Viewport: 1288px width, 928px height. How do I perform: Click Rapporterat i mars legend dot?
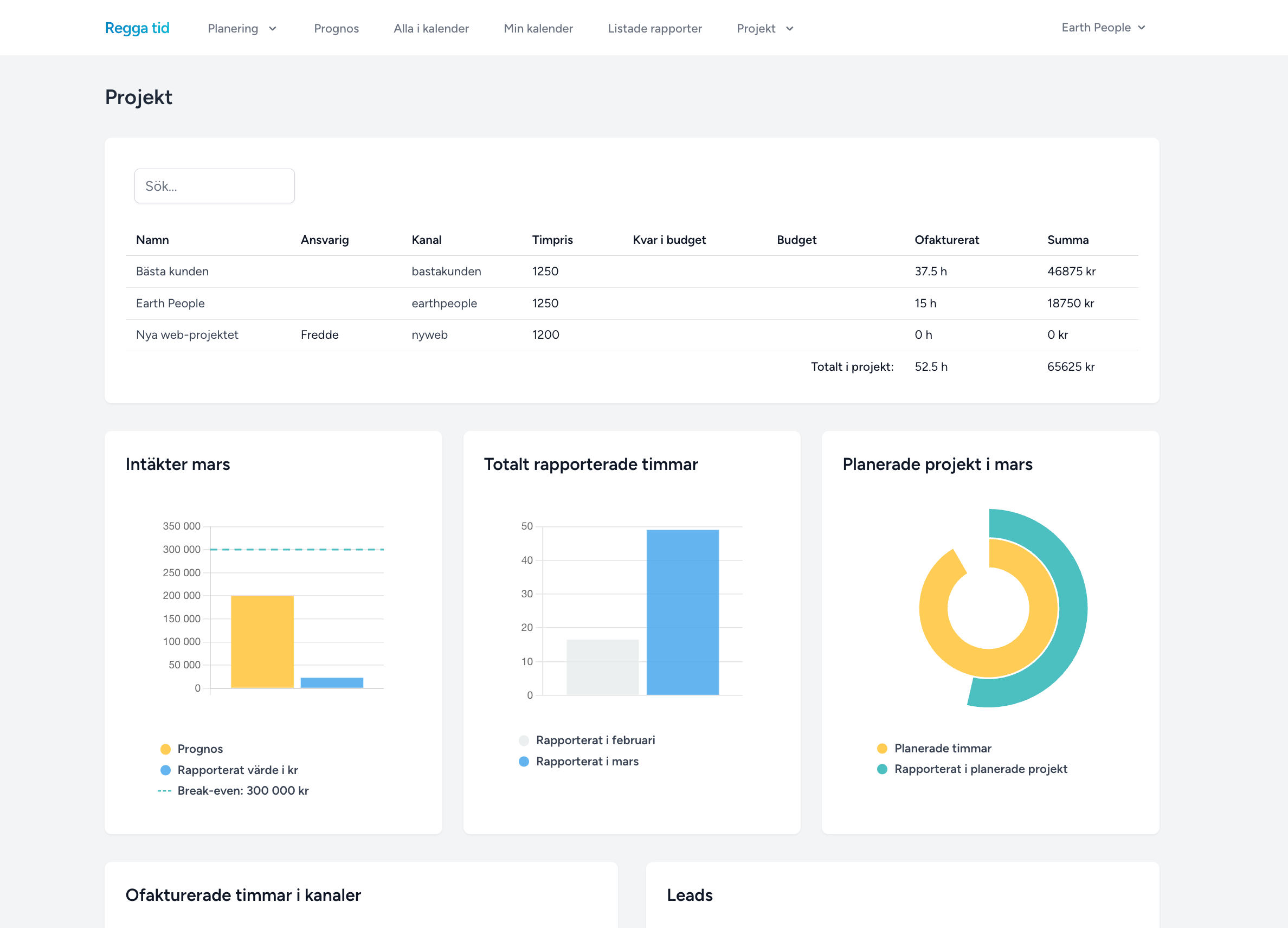pyautogui.click(x=524, y=762)
